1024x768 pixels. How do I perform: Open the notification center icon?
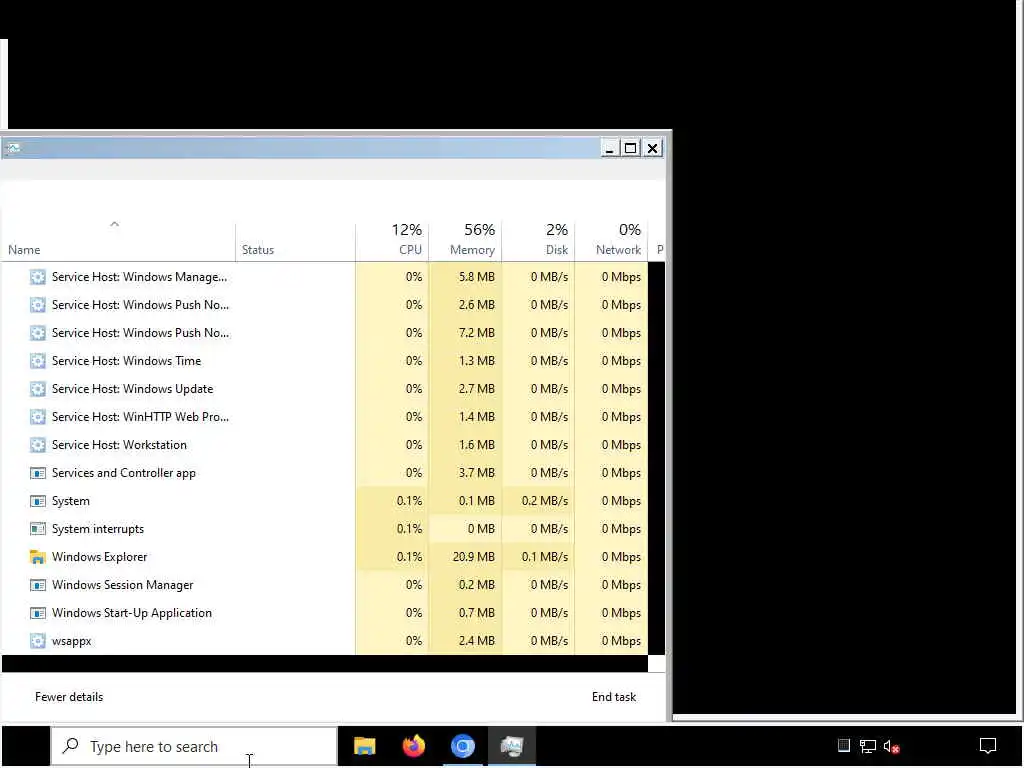pyautogui.click(x=988, y=746)
